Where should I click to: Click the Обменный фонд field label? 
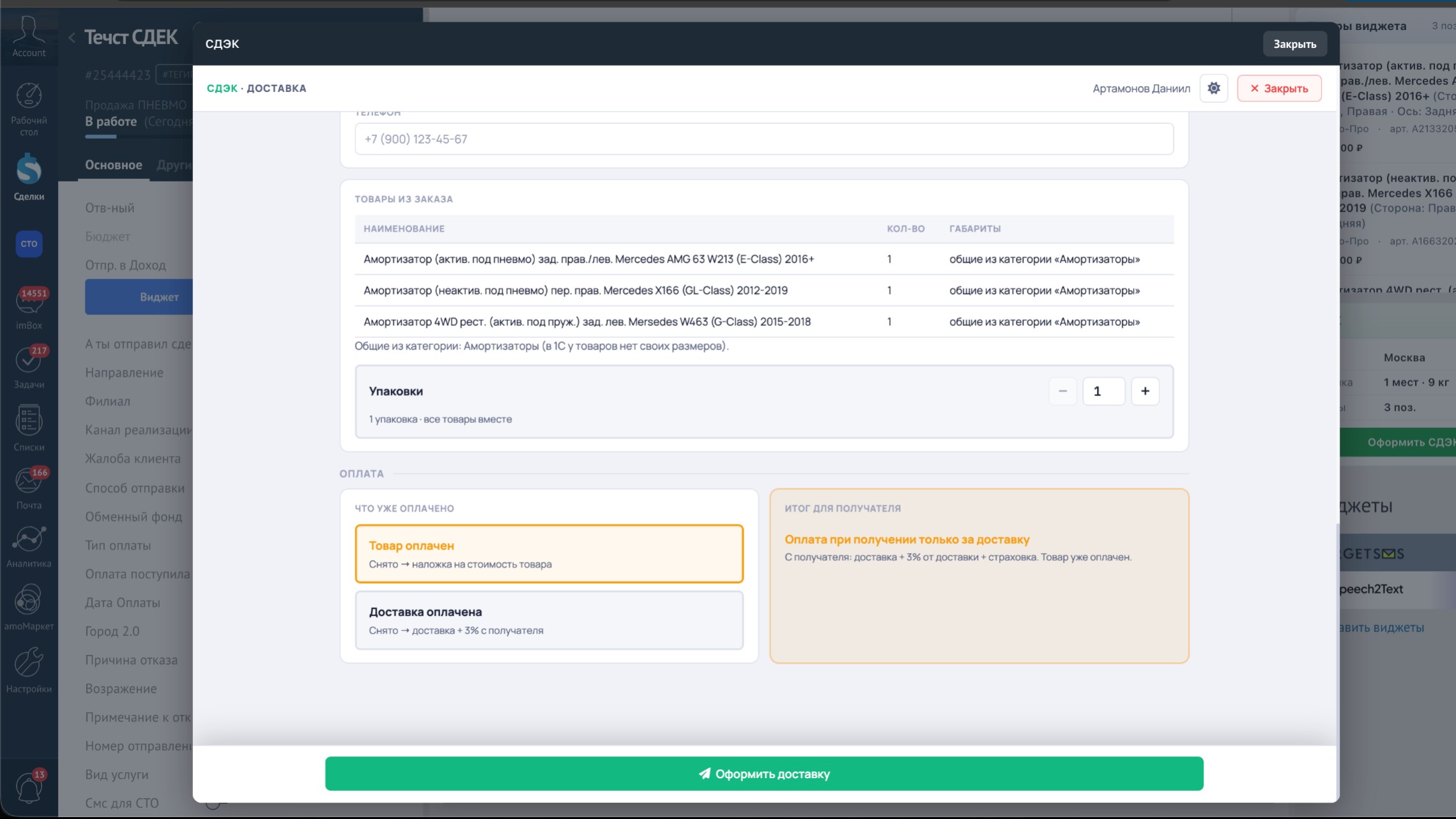click(x=134, y=517)
